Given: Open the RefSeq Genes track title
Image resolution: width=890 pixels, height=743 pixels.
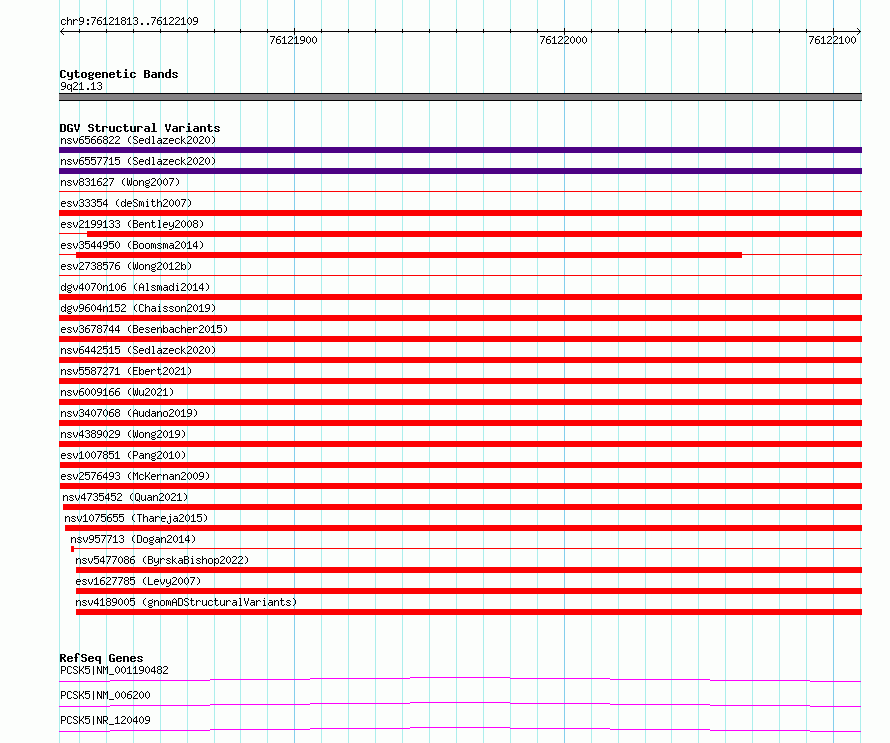Looking at the screenshot, I should (x=101, y=658).
